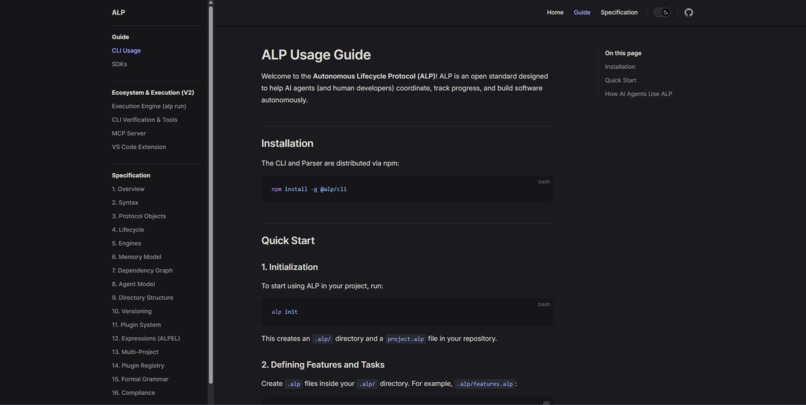The image size is (806, 405).
Task: Open the 9. Directory Structure section
Action: click(142, 298)
